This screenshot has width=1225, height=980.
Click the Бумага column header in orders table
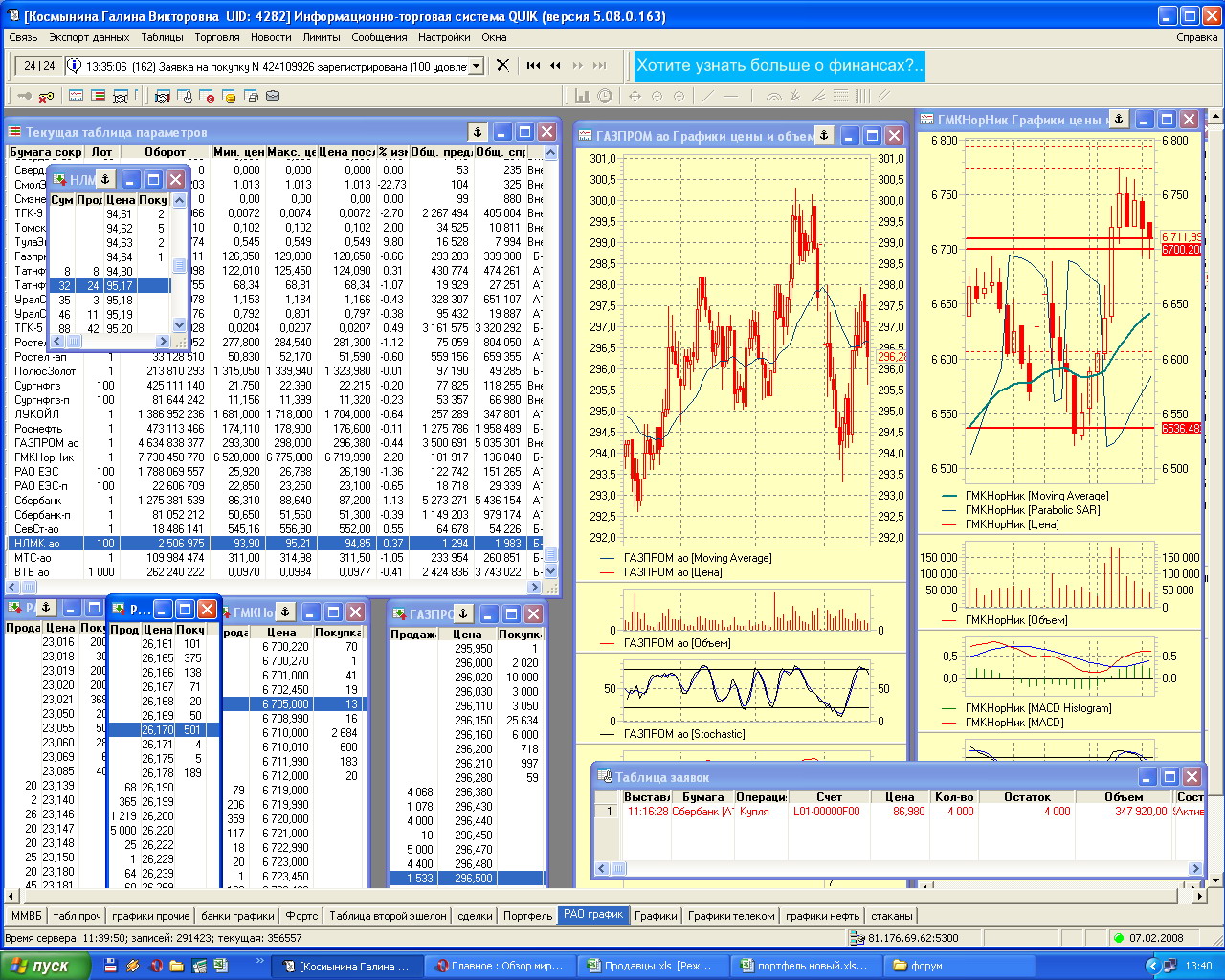pos(702,797)
